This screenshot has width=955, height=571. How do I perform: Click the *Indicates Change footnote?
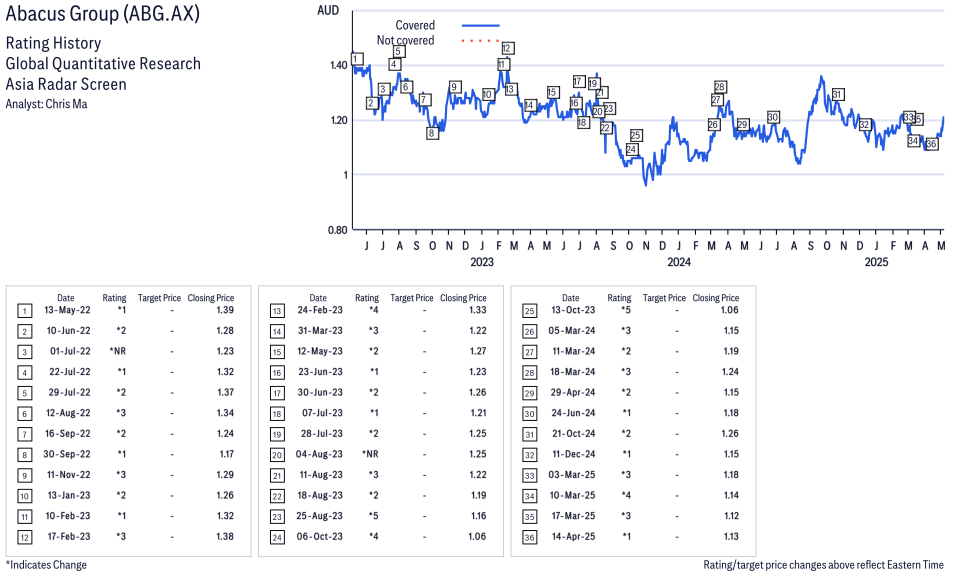(46, 564)
